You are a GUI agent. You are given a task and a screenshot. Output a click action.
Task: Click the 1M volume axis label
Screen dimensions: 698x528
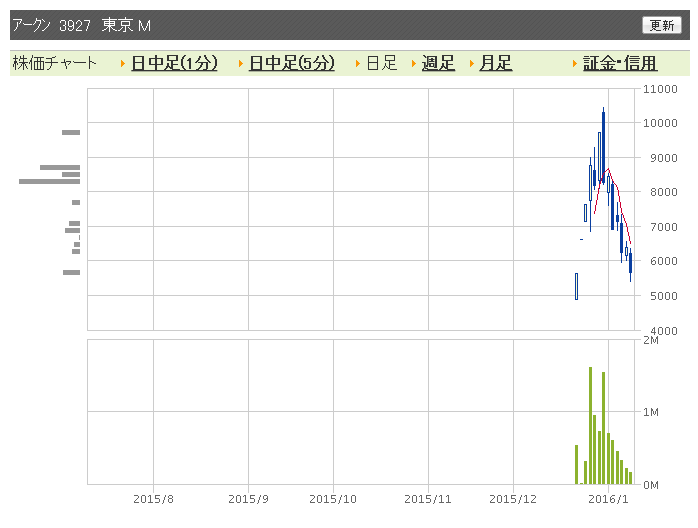pyautogui.click(x=650, y=412)
